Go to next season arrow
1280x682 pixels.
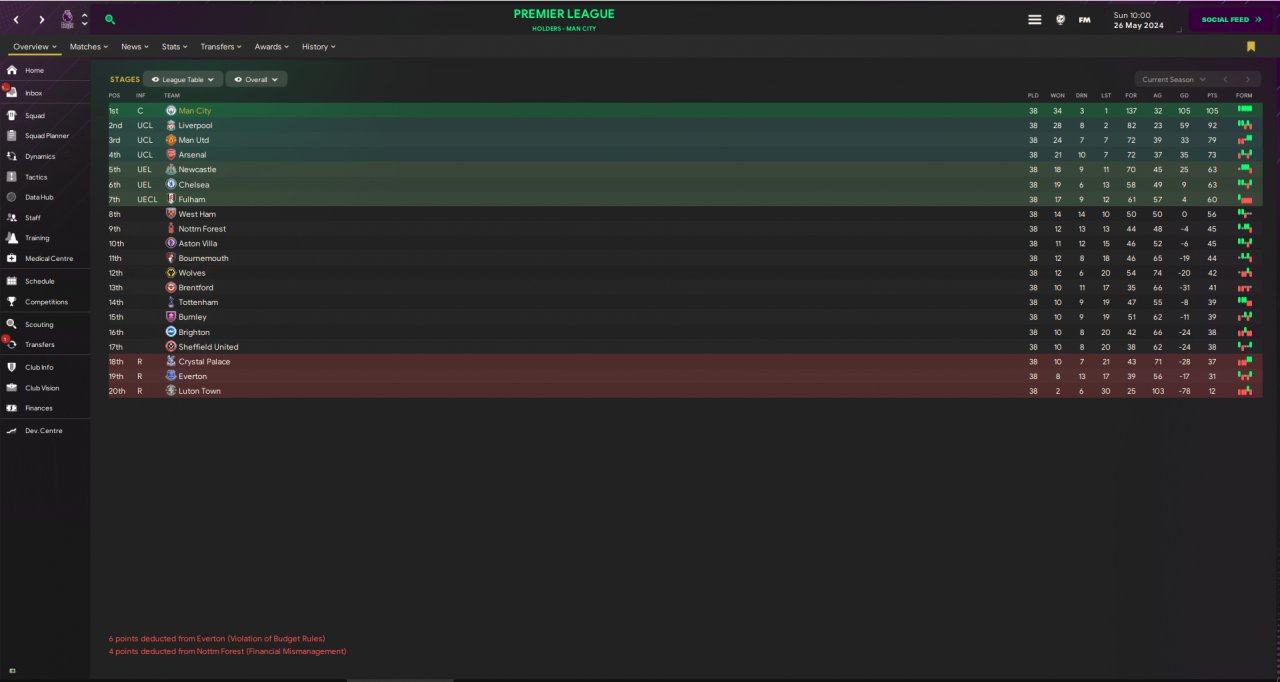pos(1247,79)
